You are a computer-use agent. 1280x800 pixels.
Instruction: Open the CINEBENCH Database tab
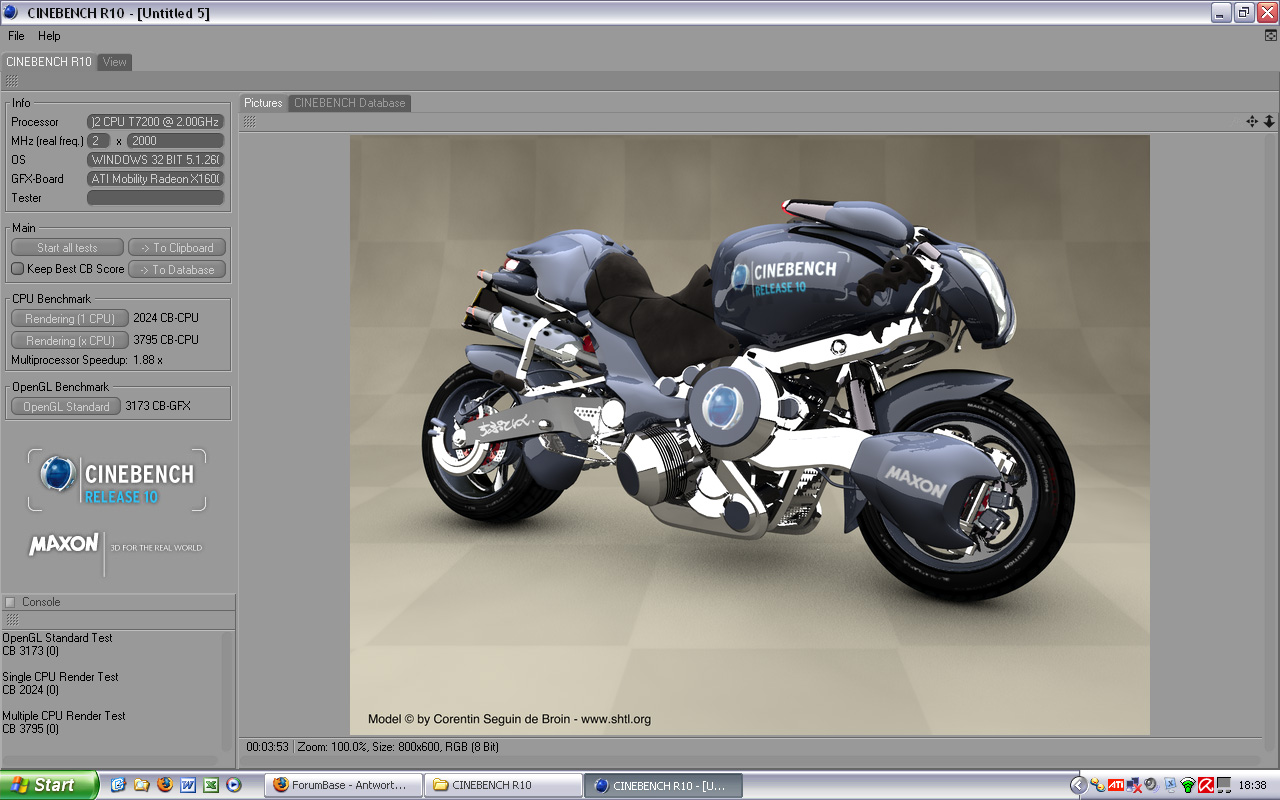350,103
